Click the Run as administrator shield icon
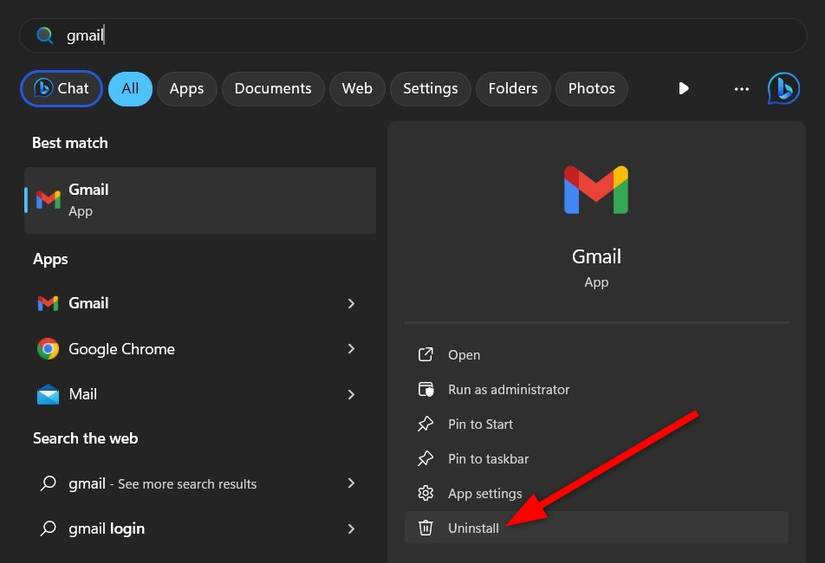Image resolution: width=825 pixels, height=563 pixels. click(x=426, y=389)
